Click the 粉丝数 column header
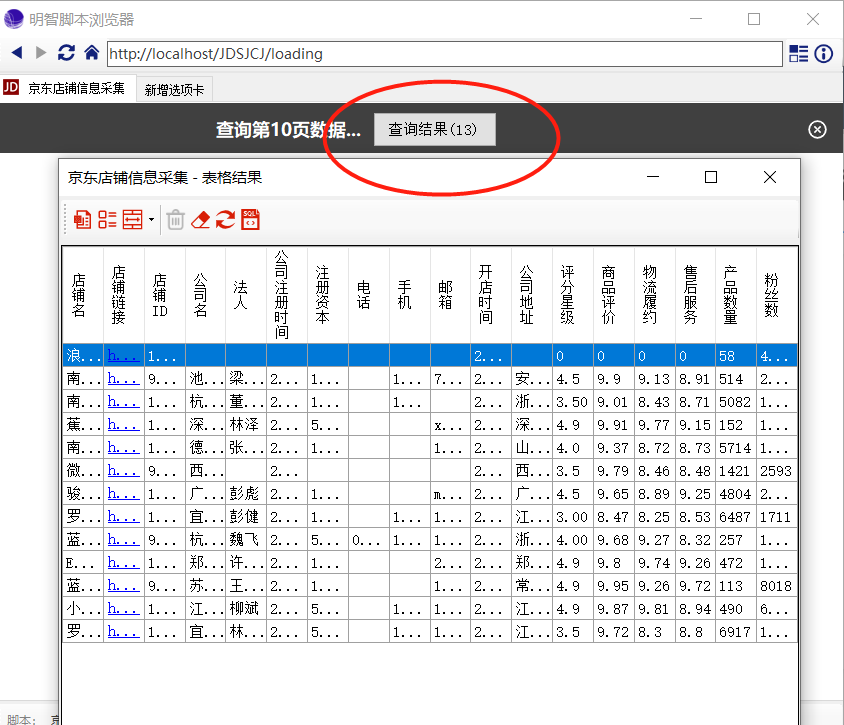This screenshot has width=844, height=725. click(x=777, y=295)
